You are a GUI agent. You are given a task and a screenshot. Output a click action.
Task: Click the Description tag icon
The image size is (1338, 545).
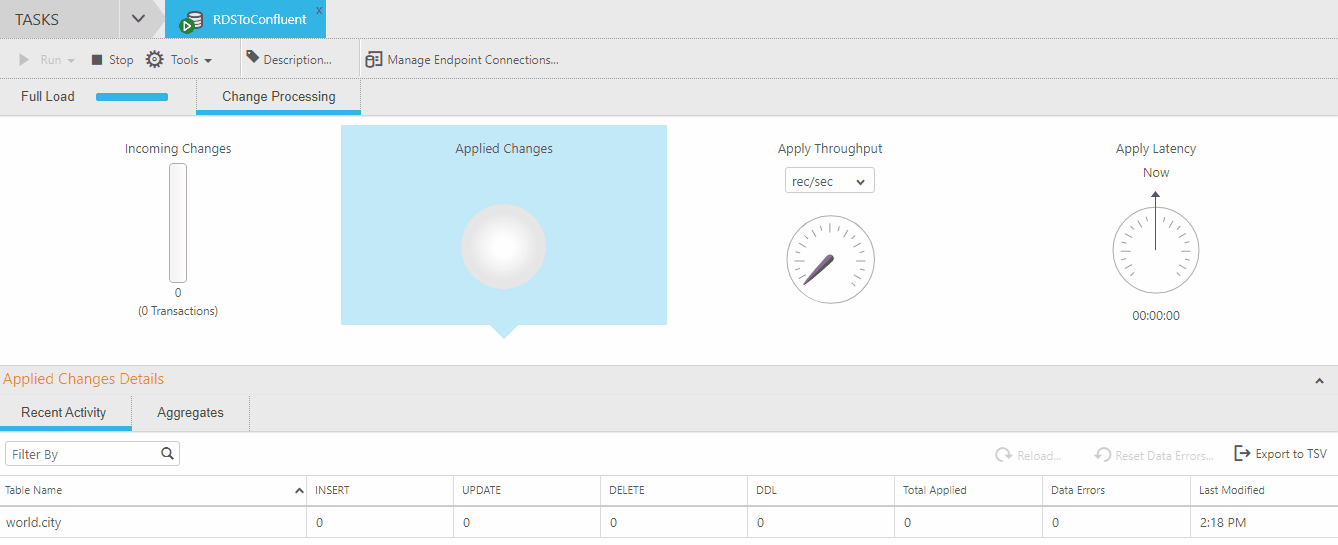253,58
